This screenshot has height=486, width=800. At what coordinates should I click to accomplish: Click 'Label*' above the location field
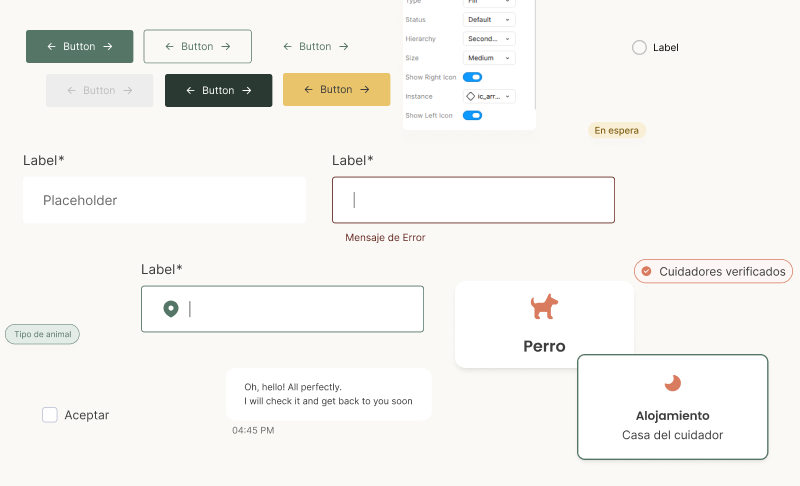[x=161, y=269]
